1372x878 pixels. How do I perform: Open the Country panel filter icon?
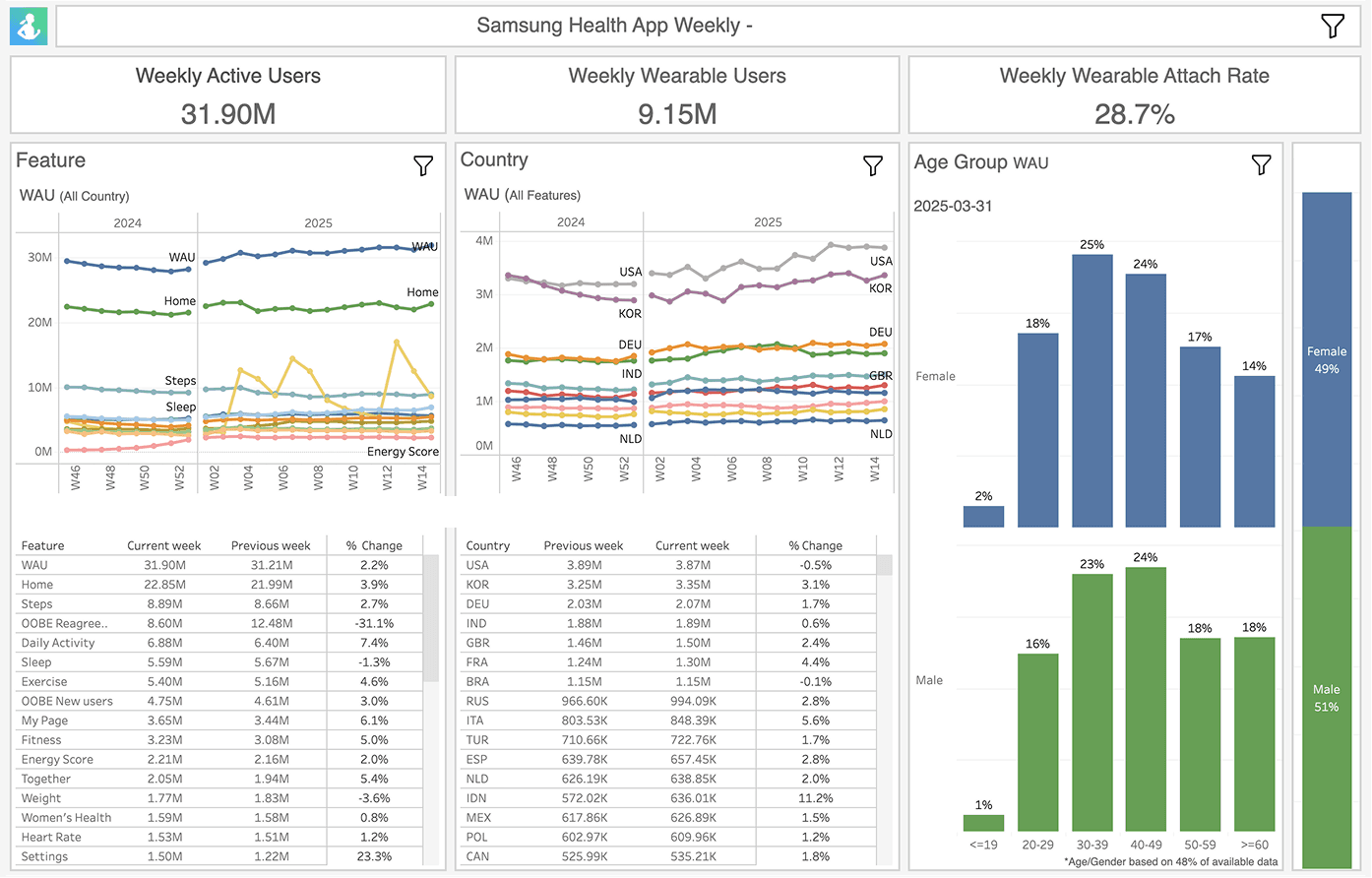click(x=872, y=165)
